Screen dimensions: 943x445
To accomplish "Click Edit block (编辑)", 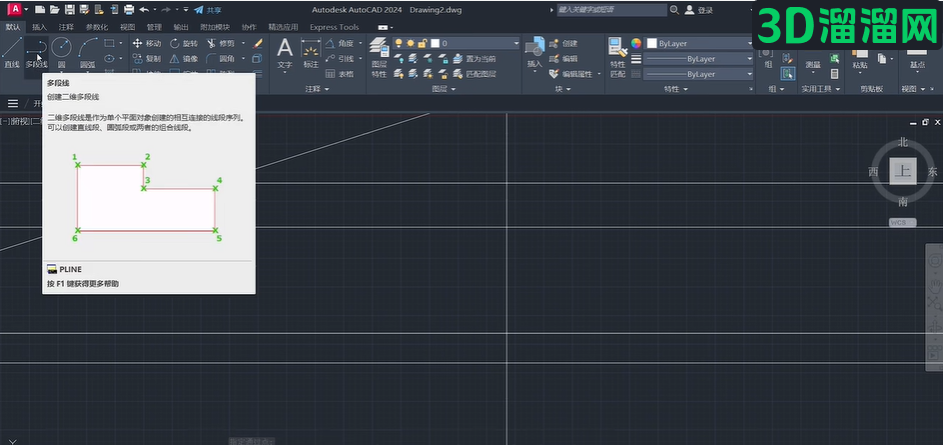I will (564, 58).
